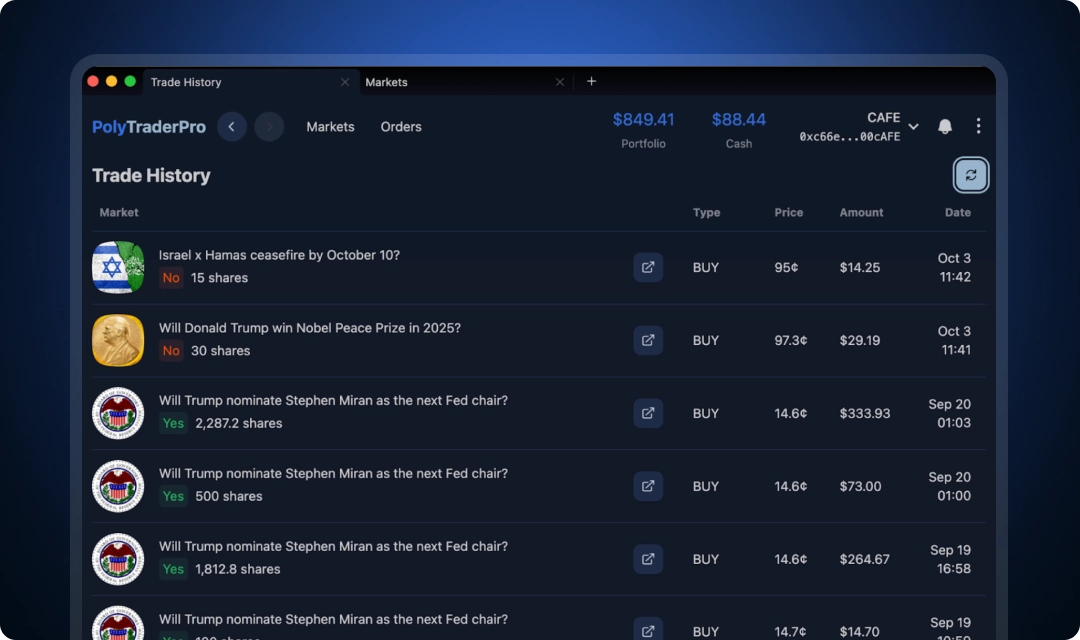Open the Israel x Hamas market external link
1080x640 pixels.
[648, 267]
